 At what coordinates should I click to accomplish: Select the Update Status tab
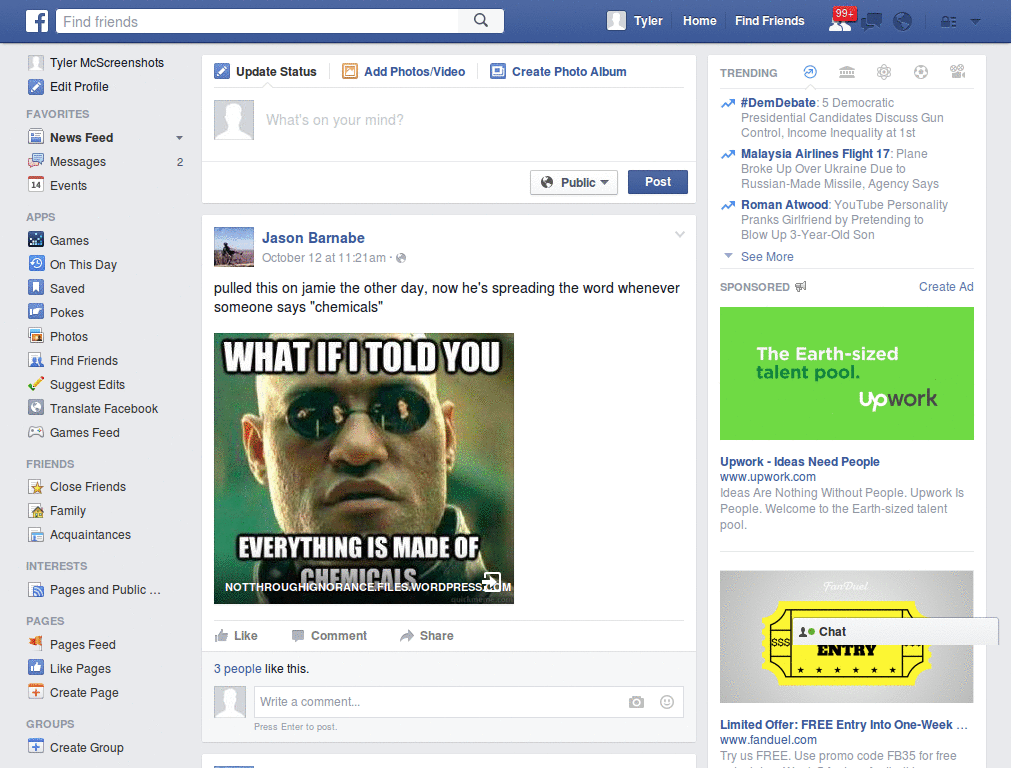pos(266,72)
